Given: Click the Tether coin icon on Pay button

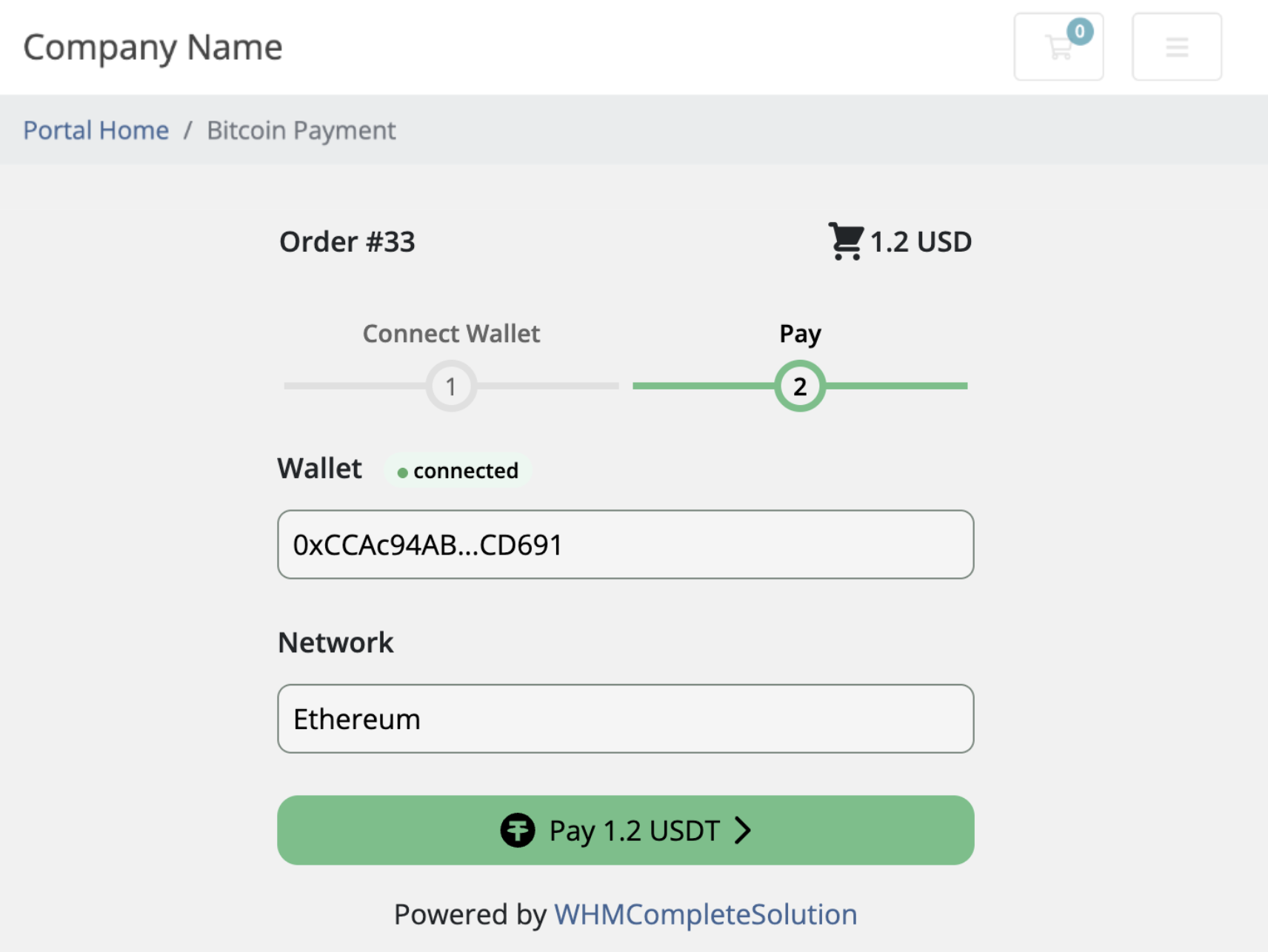Looking at the screenshot, I should (517, 830).
